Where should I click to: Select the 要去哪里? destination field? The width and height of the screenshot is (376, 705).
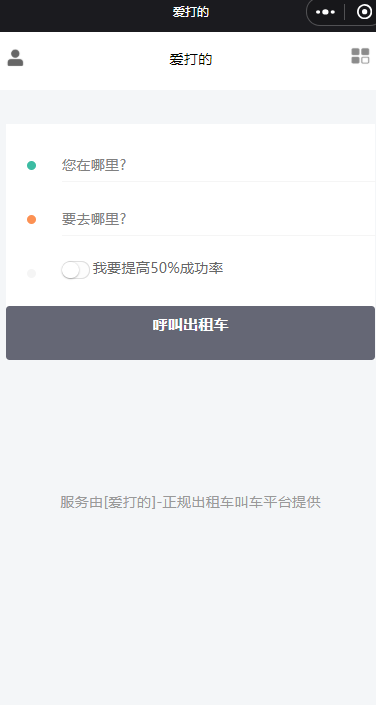(218, 219)
